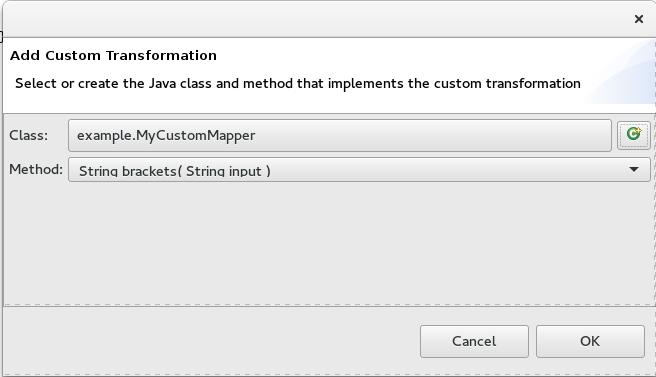
Task: Click the Class: label
Action: (x=28, y=136)
